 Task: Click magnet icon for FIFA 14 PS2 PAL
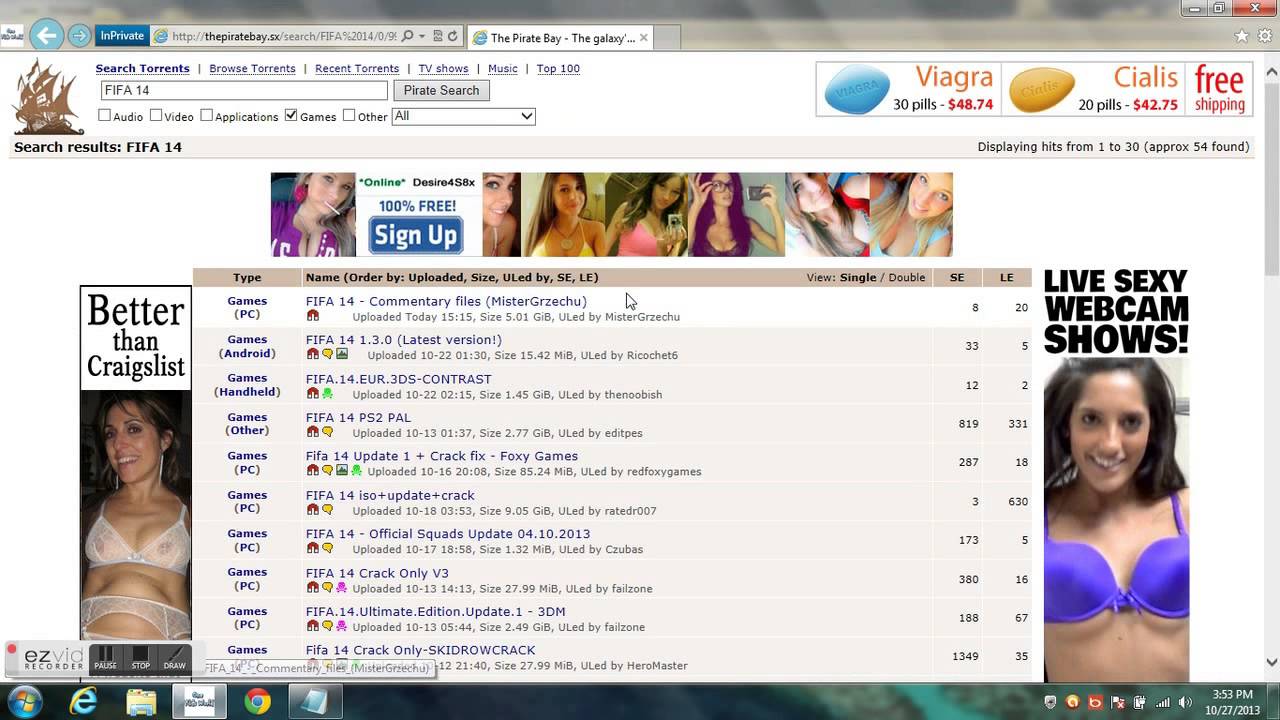pyautogui.click(x=312, y=433)
